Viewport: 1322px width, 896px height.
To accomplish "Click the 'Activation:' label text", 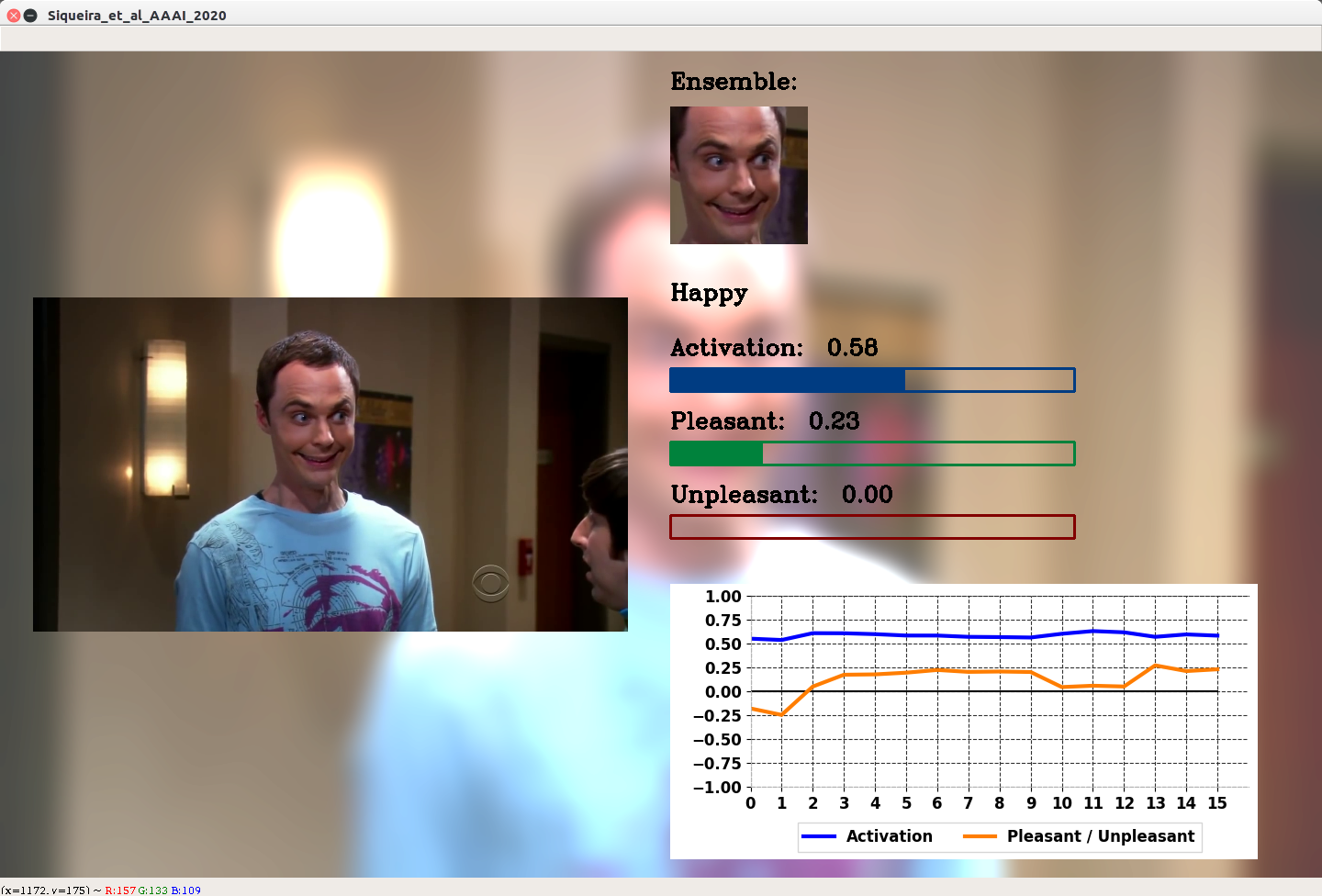I will pyautogui.click(x=736, y=348).
